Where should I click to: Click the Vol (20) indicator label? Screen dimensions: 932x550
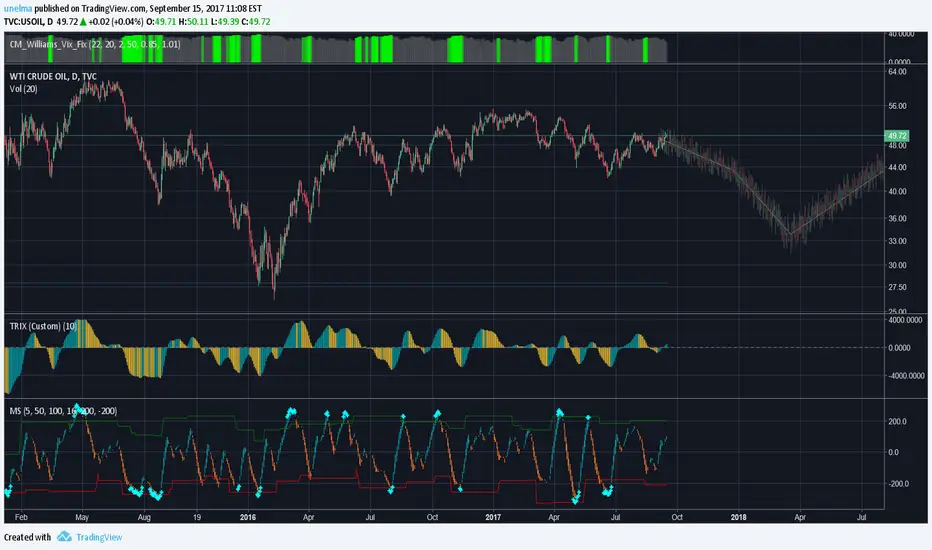point(23,89)
